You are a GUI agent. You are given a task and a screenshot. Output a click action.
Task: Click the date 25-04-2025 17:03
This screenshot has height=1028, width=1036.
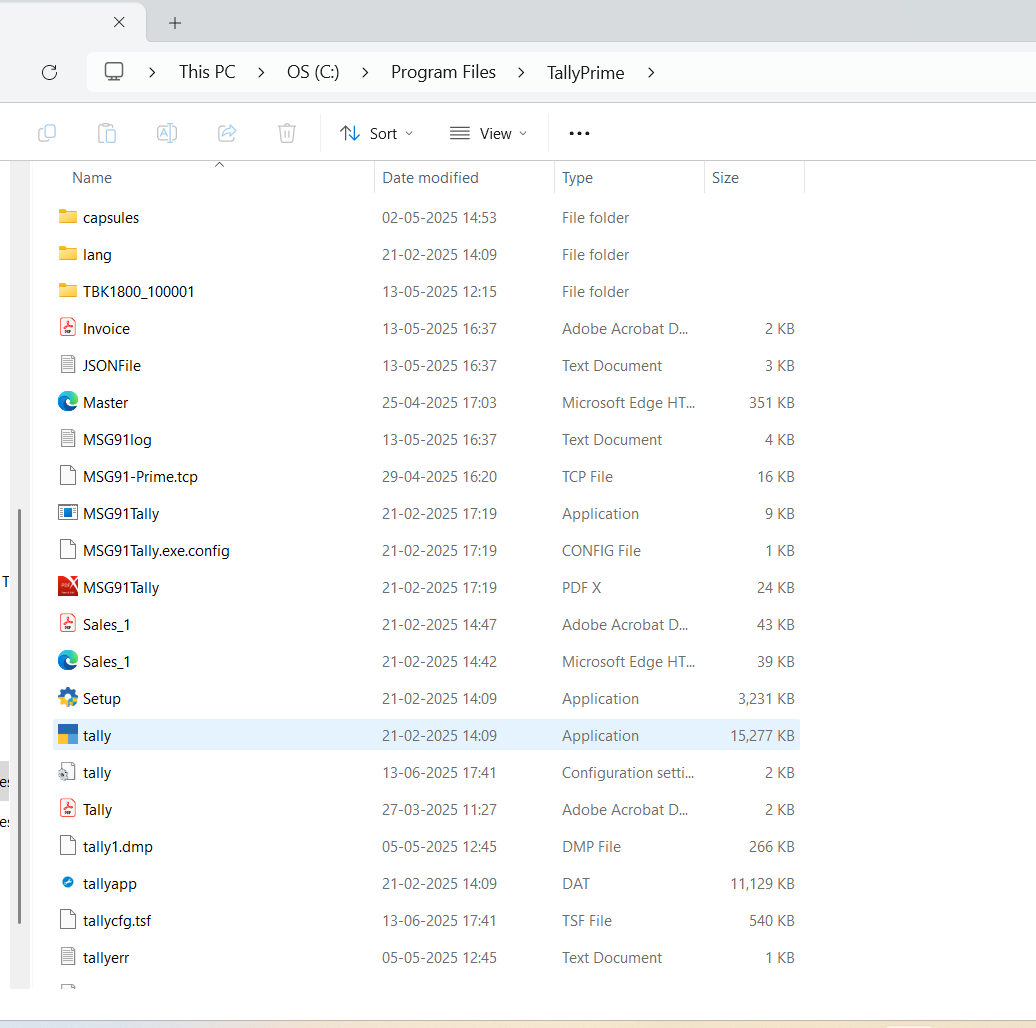439,402
